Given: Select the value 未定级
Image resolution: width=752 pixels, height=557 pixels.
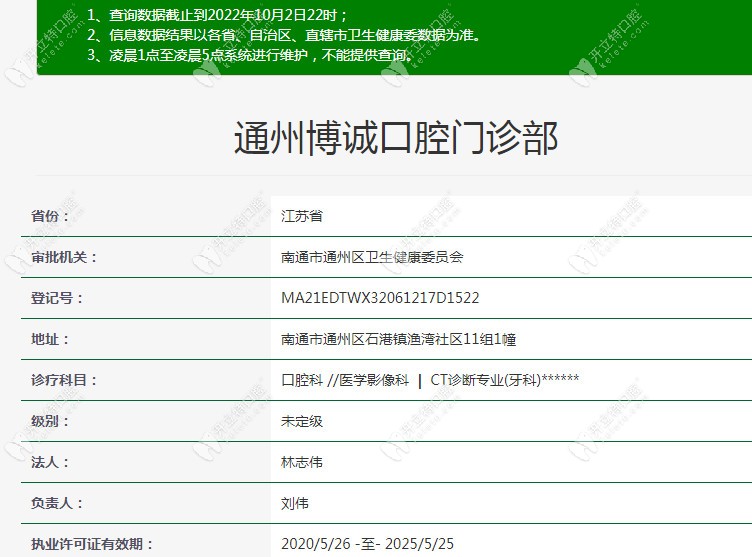Looking at the screenshot, I should pos(302,421).
